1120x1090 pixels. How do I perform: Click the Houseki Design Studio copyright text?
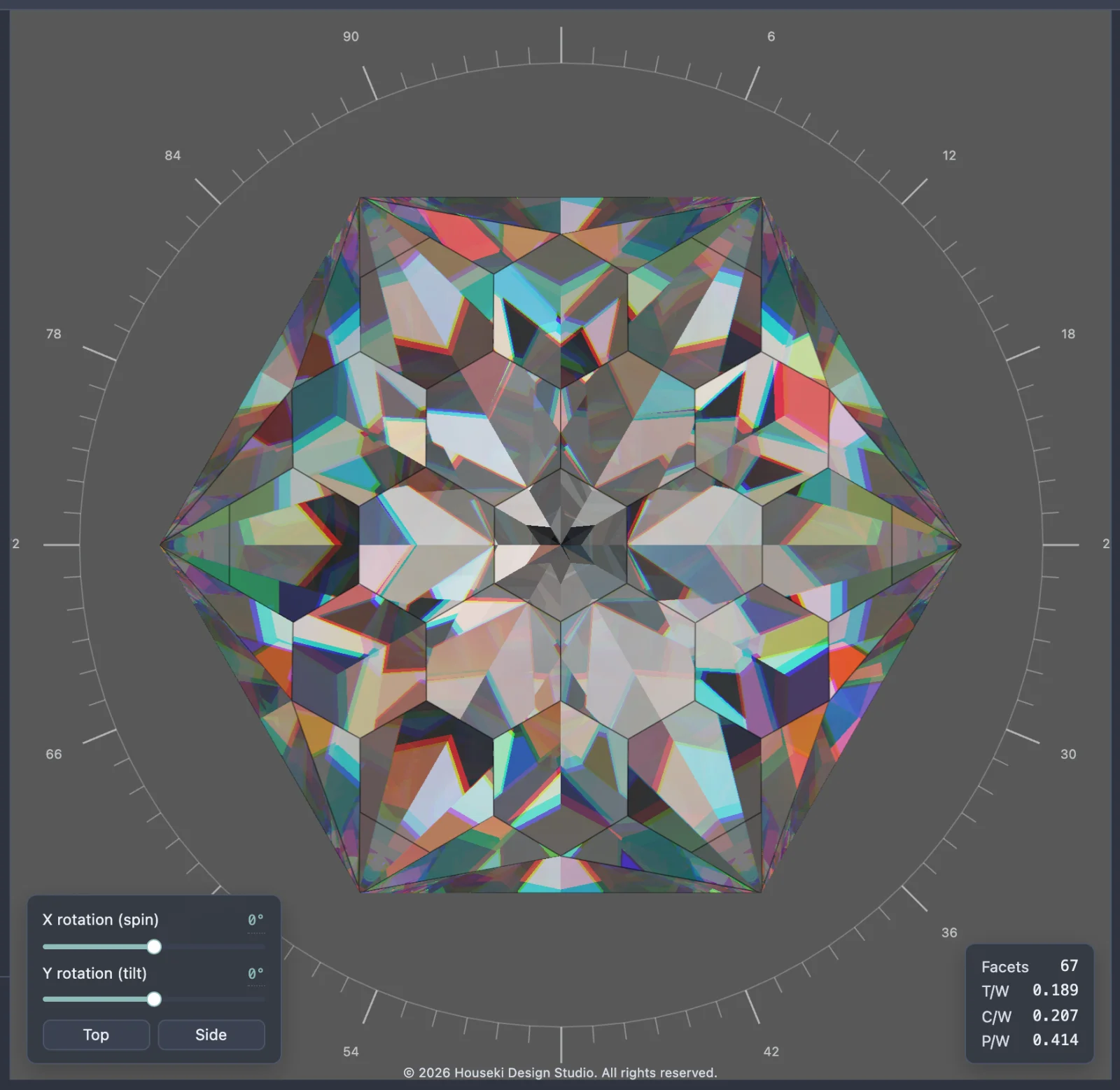pyautogui.click(x=560, y=1072)
